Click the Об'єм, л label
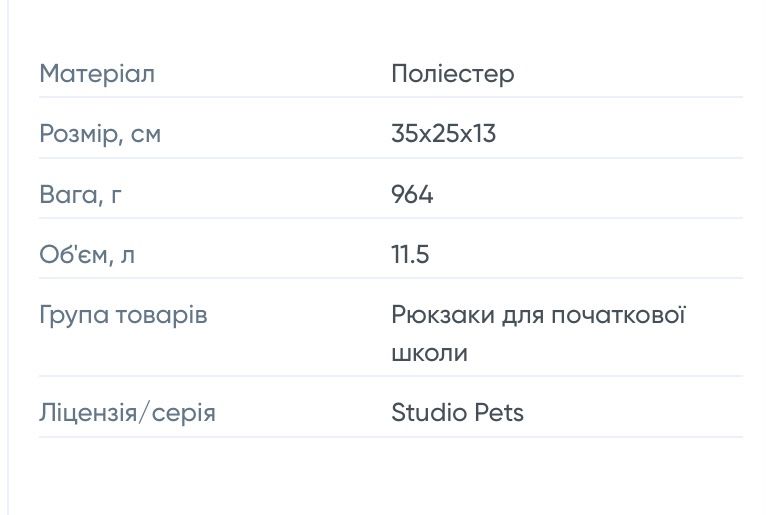The image size is (767, 515). (x=87, y=255)
